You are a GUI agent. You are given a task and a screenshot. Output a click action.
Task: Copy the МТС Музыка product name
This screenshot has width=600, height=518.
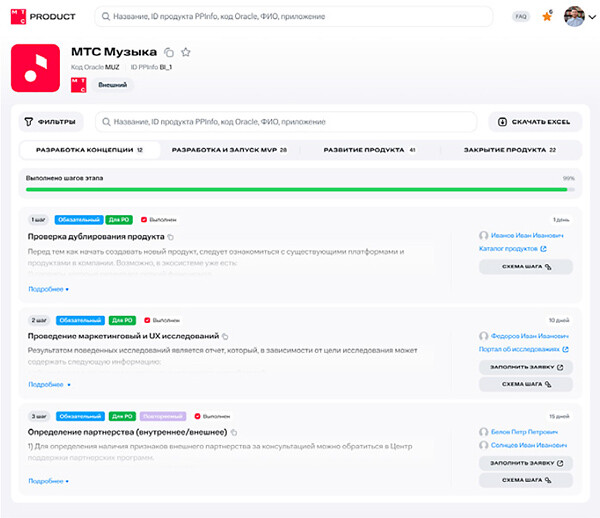click(168, 52)
